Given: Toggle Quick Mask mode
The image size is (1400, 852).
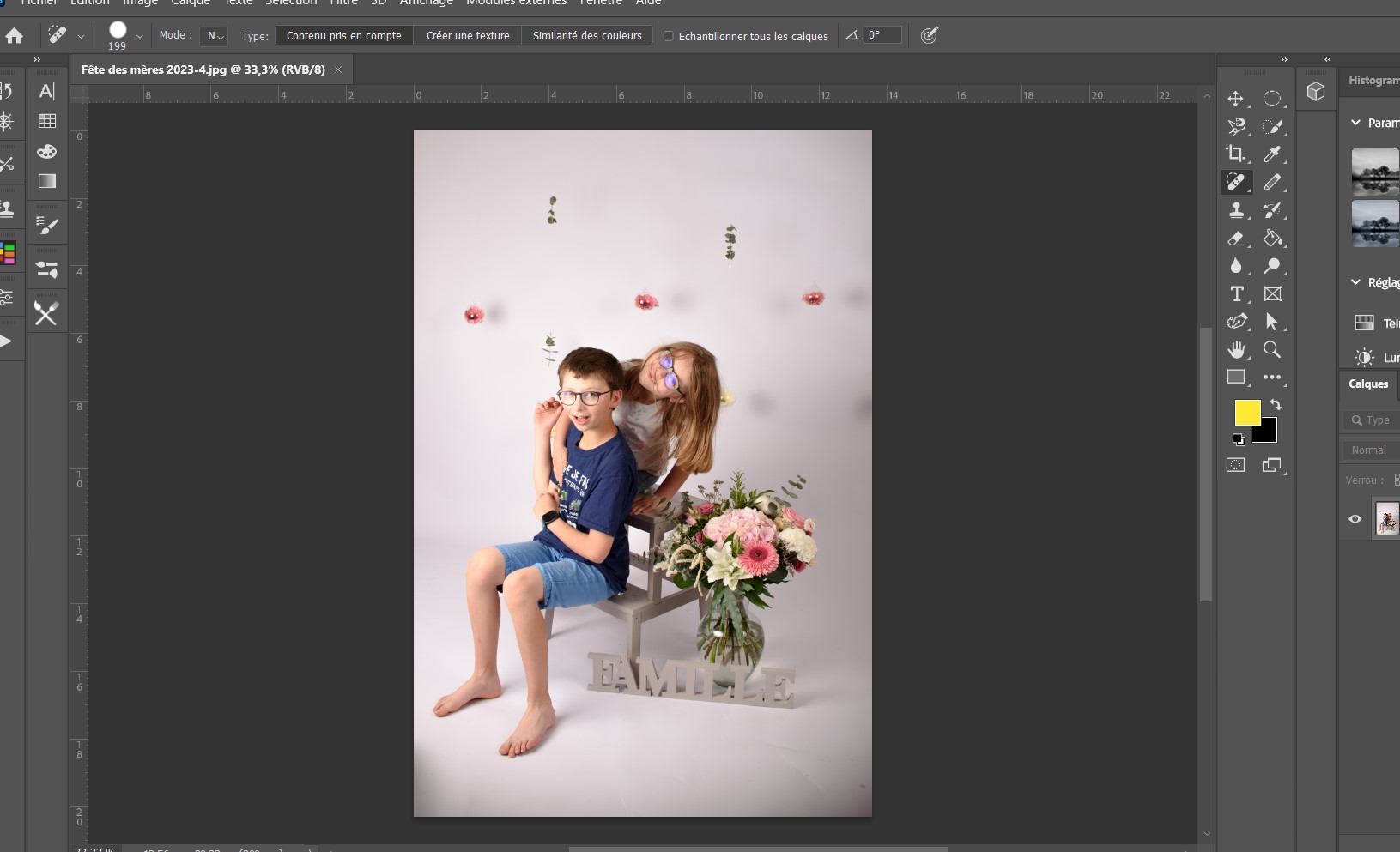Looking at the screenshot, I should coord(1235,465).
